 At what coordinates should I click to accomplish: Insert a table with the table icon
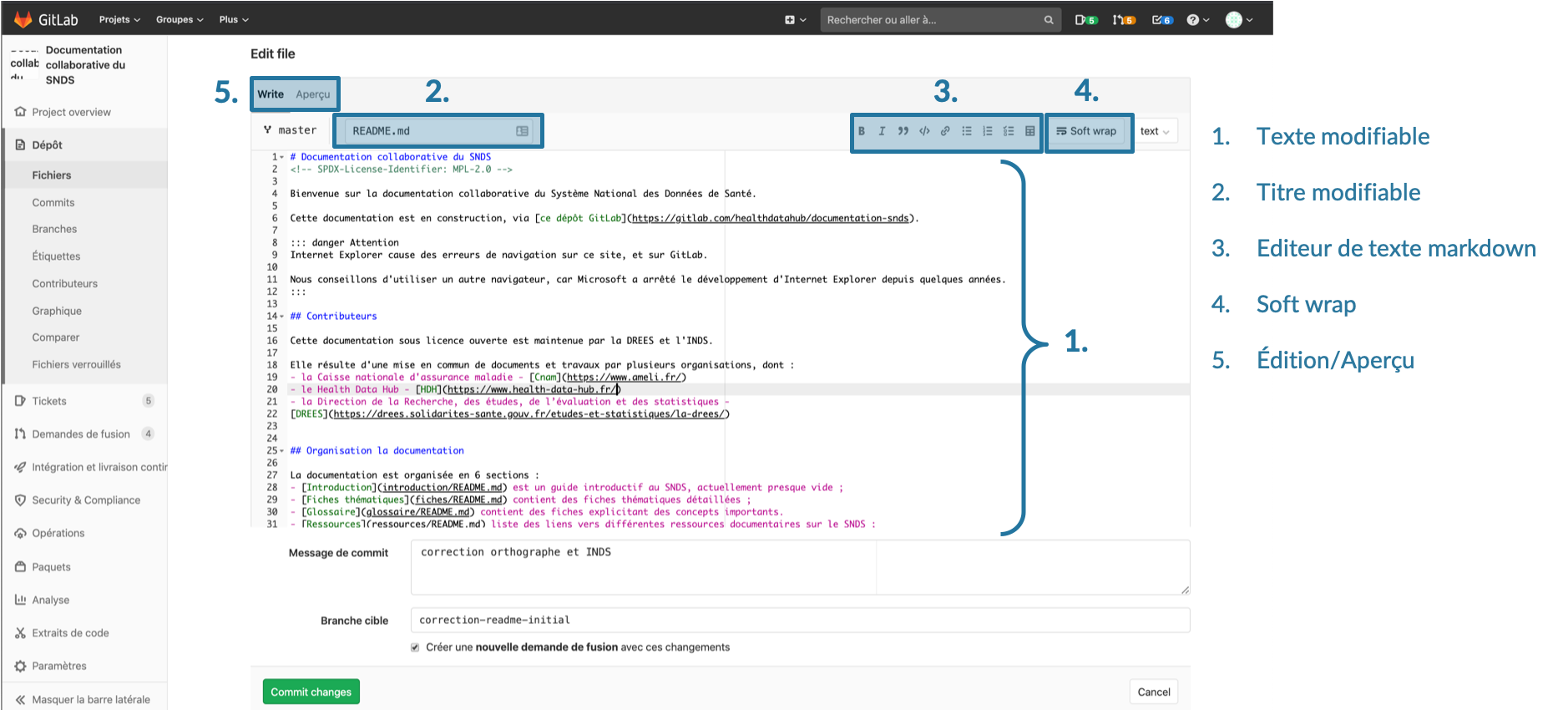click(x=1030, y=131)
